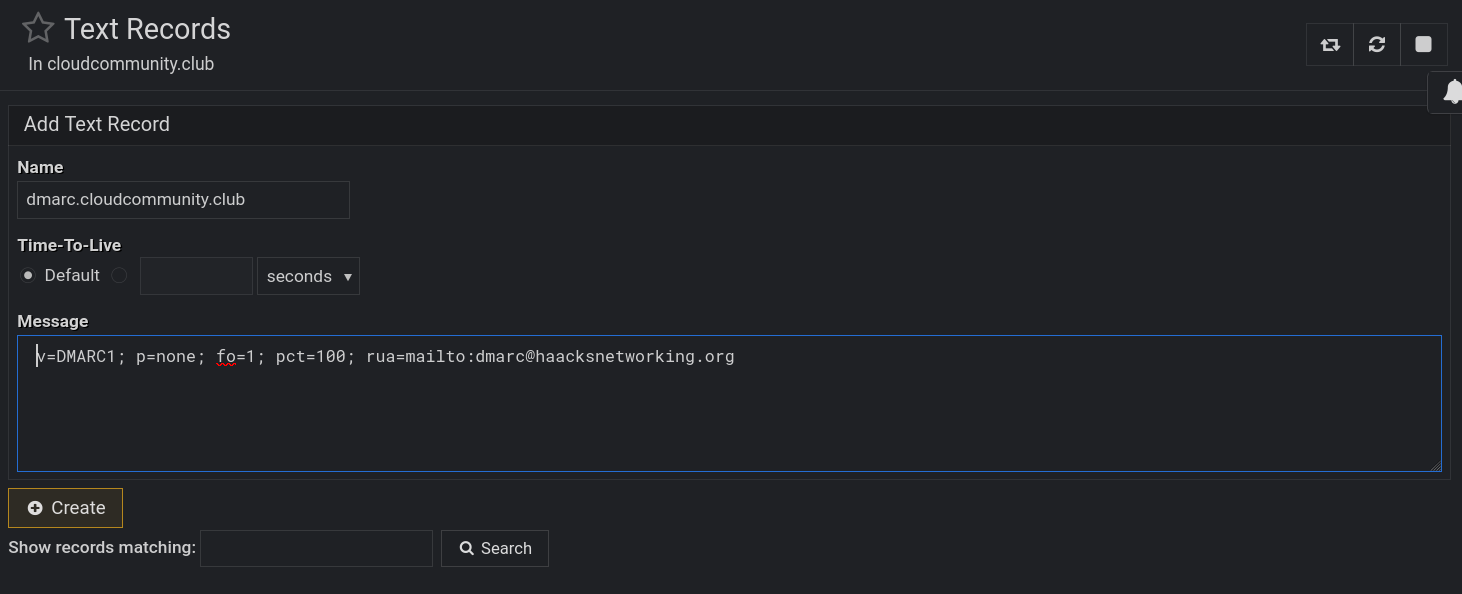Click the Create button
This screenshot has height=594, width=1462.
[x=66, y=508]
